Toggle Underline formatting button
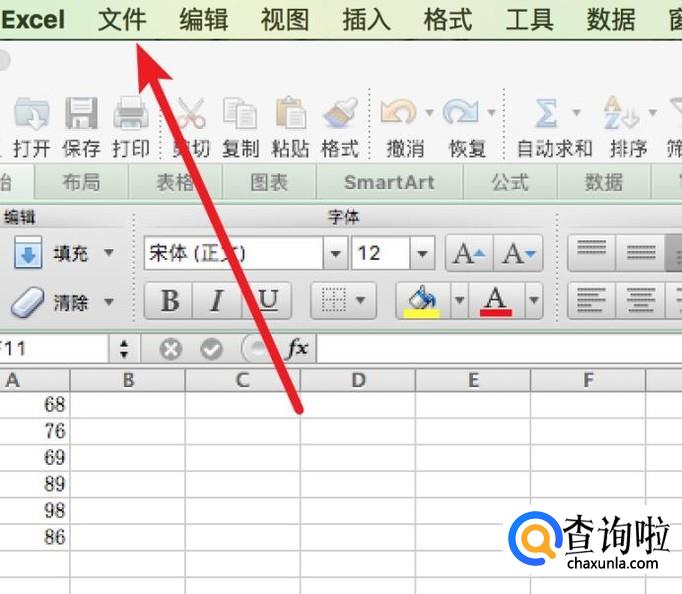Image resolution: width=682 pixels, height=594 pixels. (x=266, y=300)
